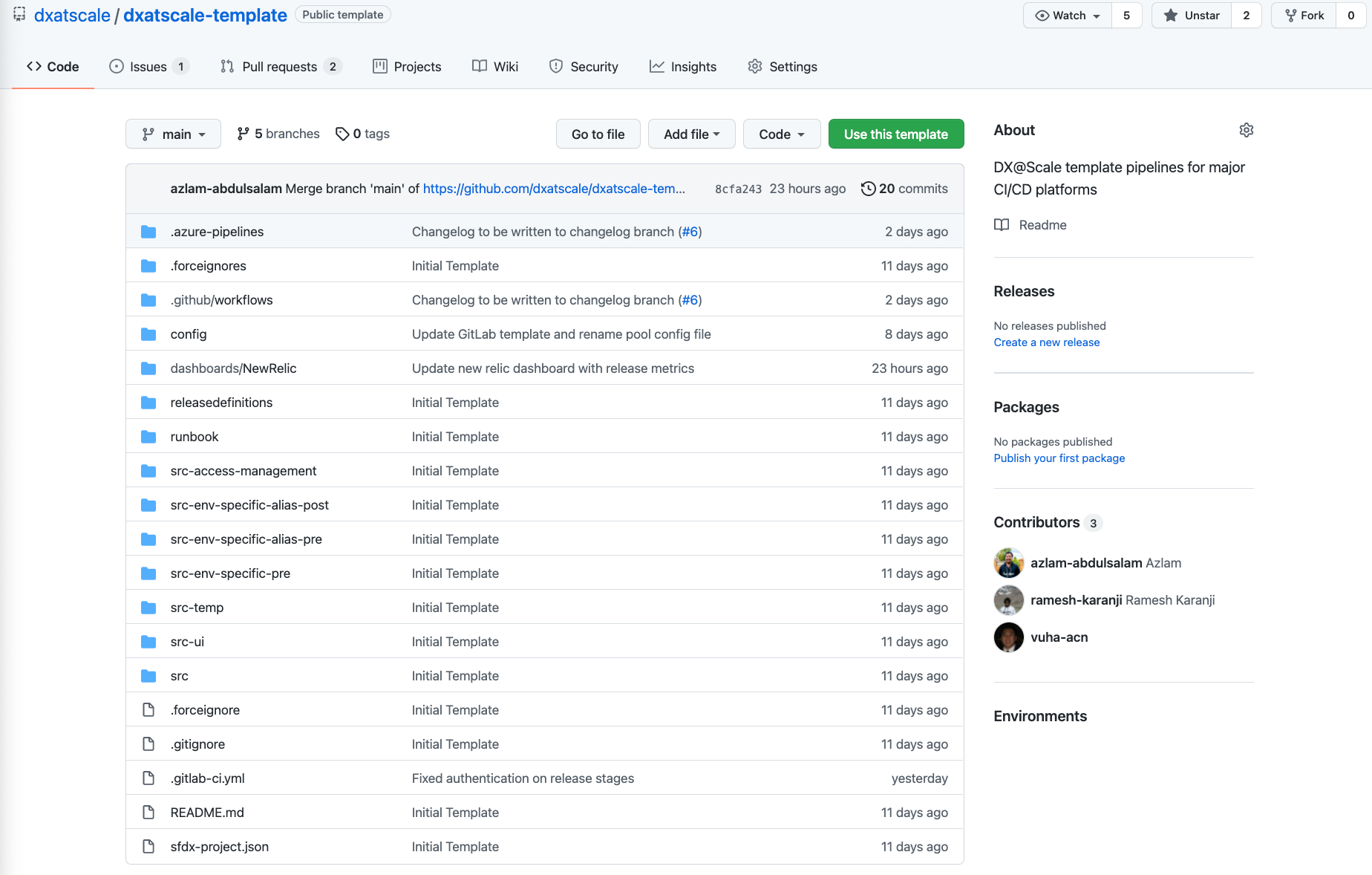The width and height of the screenshot is (1372, 875).
Task: Open the Watch notifications dropdown
Action: click(1067, 15)
